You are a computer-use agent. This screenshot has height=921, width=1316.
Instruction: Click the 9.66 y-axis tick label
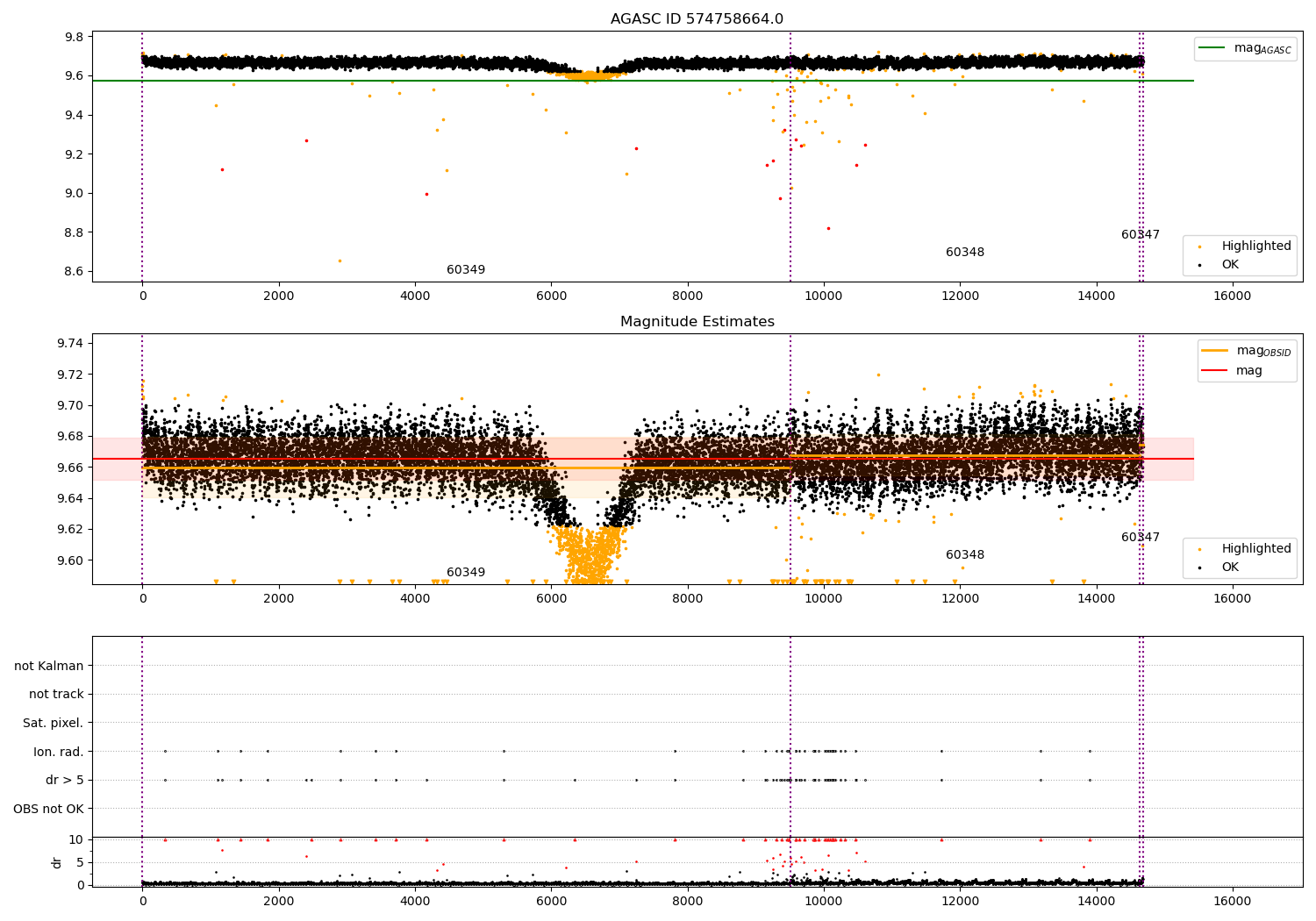click(71, 468)
